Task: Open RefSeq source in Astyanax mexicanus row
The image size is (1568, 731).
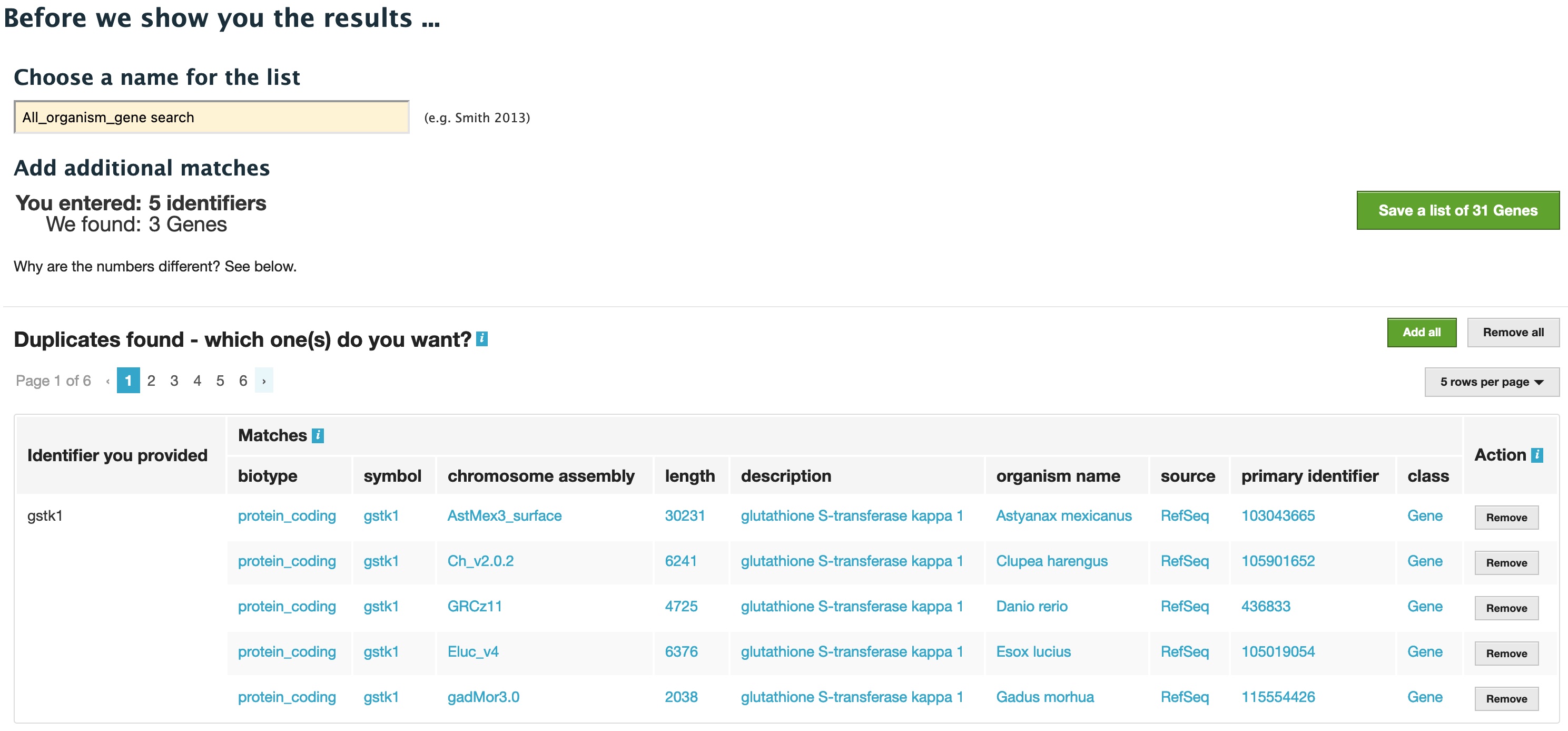Action: [1185, 516]
